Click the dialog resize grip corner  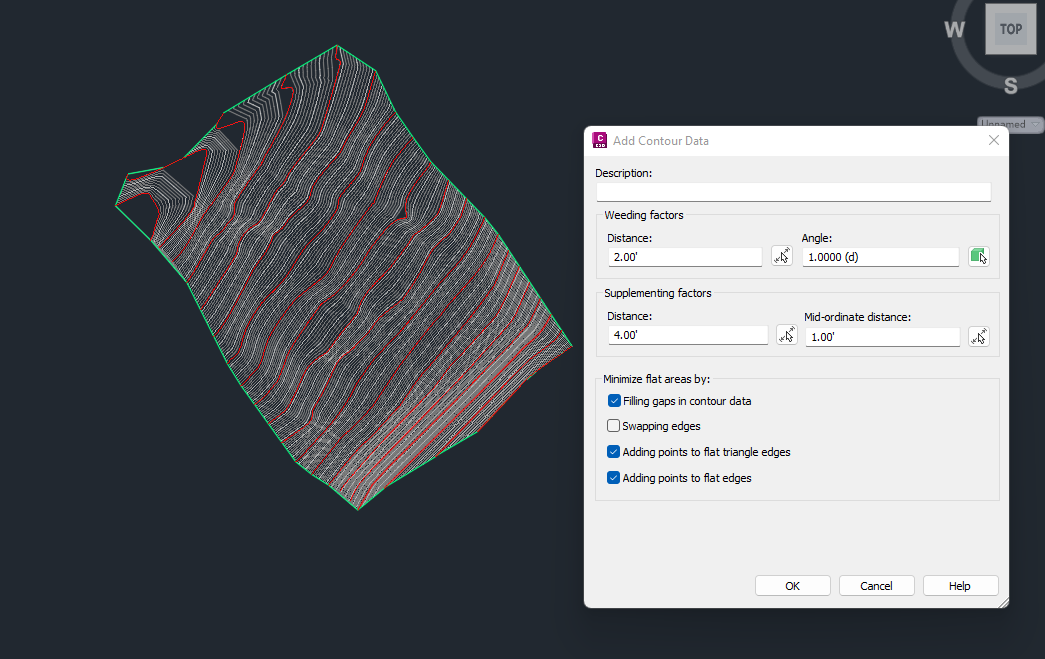[x=1003, y=602]
